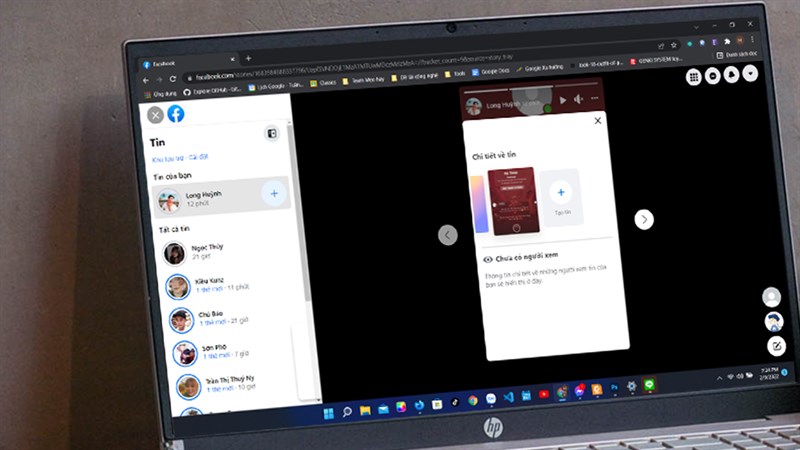Open the Facebook menu grid icon
The width and height of the screenshot is (800, 450).
coord(693,77)
